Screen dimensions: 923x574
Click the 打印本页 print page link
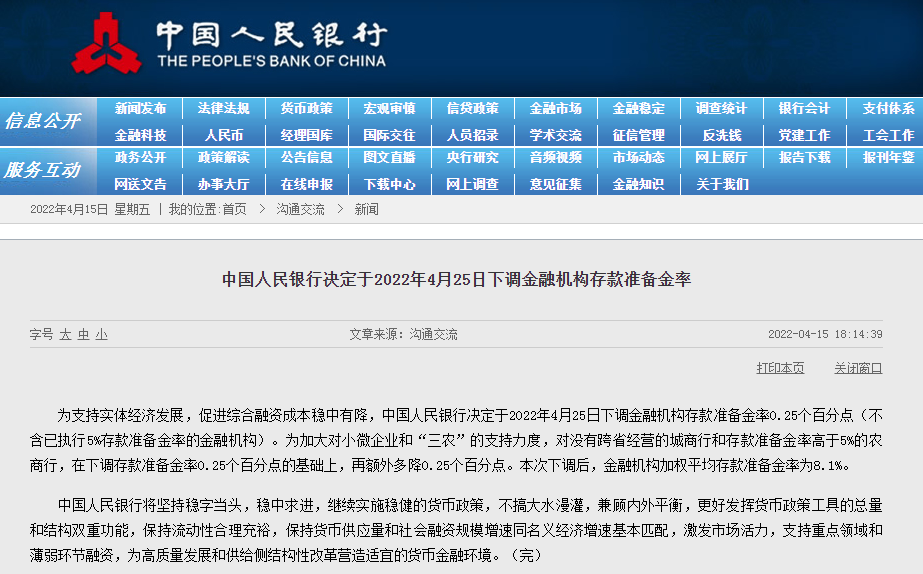coord(780,368)
